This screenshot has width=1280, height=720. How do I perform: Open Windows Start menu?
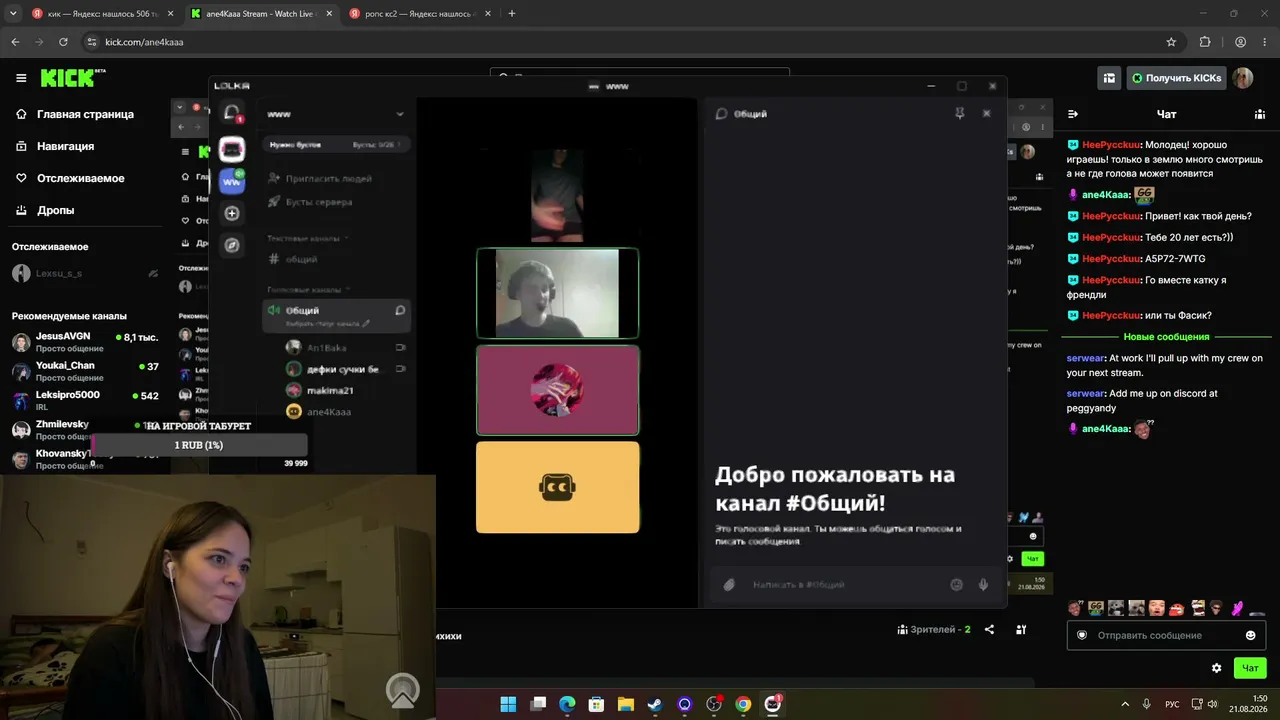click(x=508, y=704)
